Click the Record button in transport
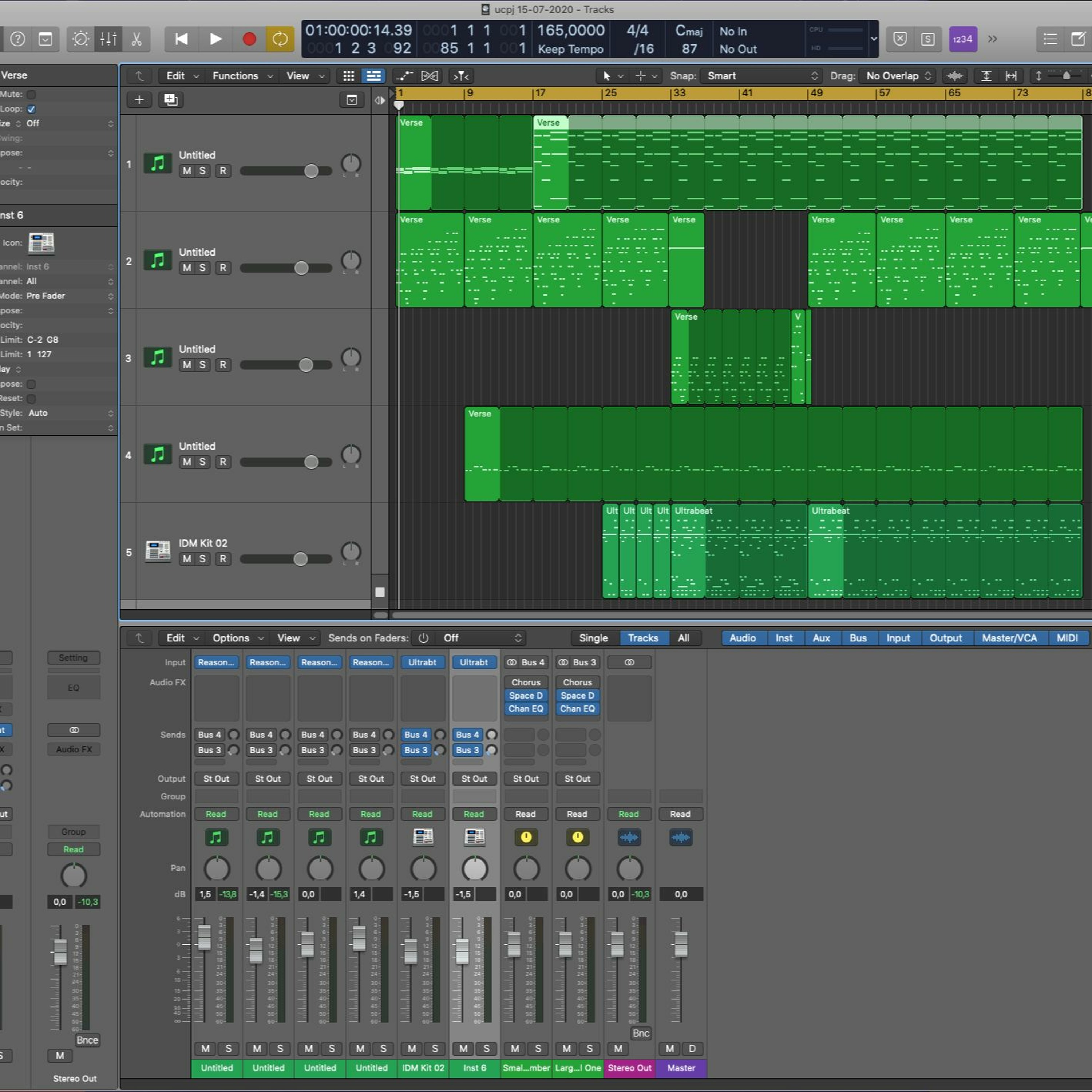1092x1092 pixels. coord(249,39)
